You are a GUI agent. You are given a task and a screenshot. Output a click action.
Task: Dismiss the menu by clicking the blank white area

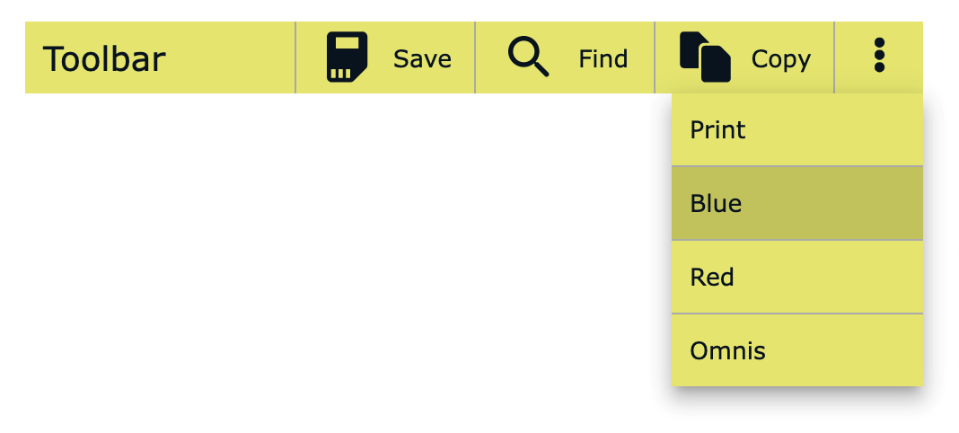342,257
